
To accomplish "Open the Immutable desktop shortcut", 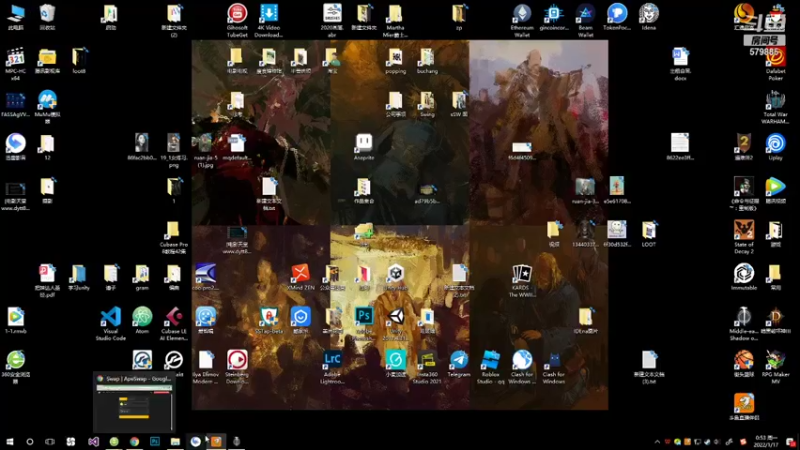I will pos(743,277).
